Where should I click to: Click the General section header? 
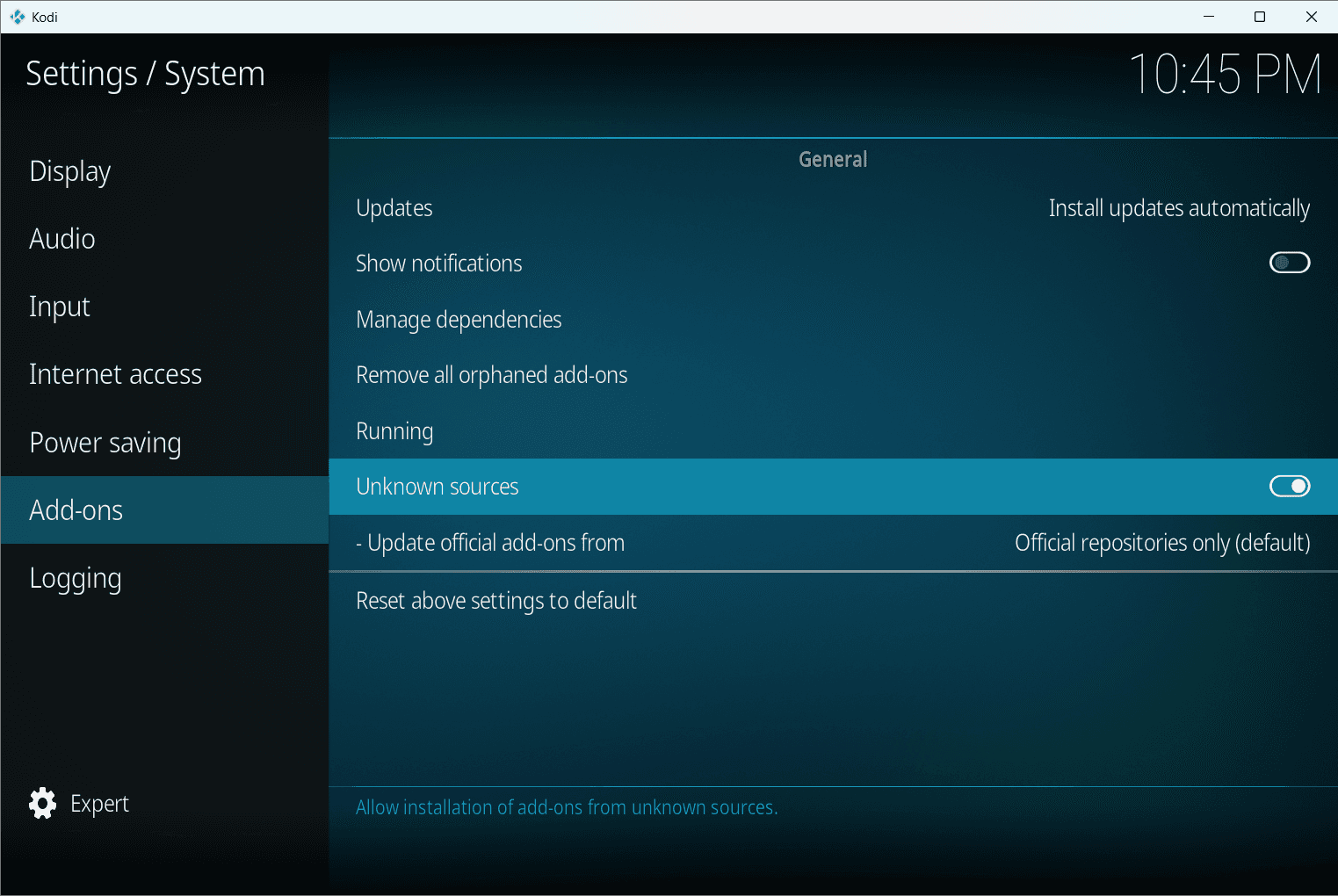pos(833,159)
